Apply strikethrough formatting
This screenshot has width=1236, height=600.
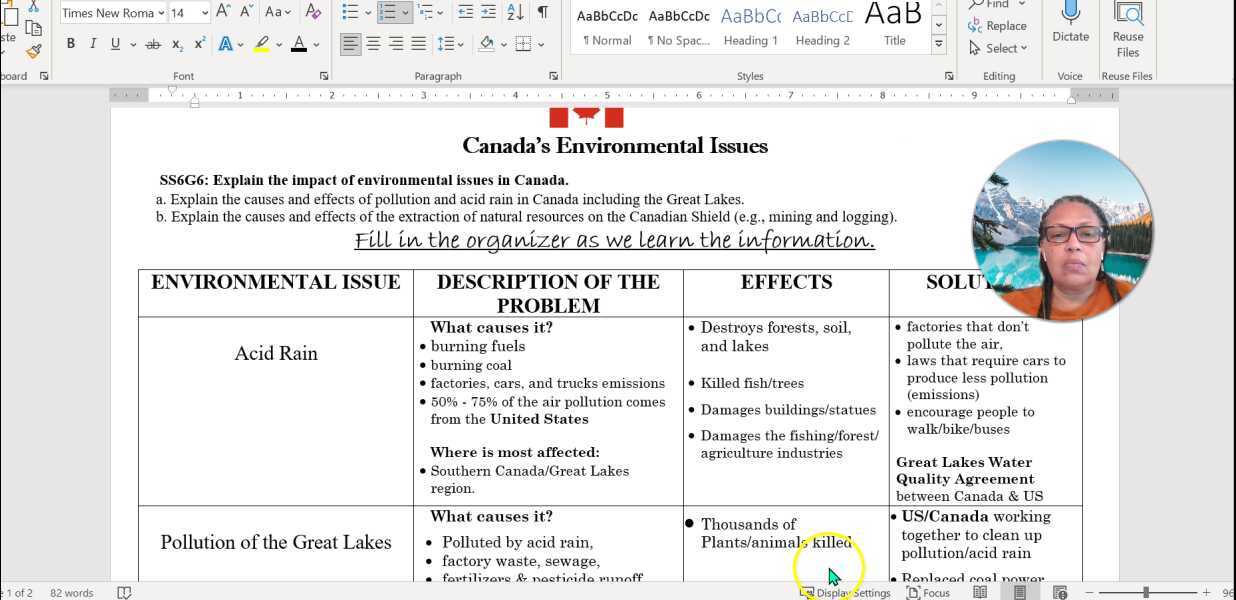point(153,43)
